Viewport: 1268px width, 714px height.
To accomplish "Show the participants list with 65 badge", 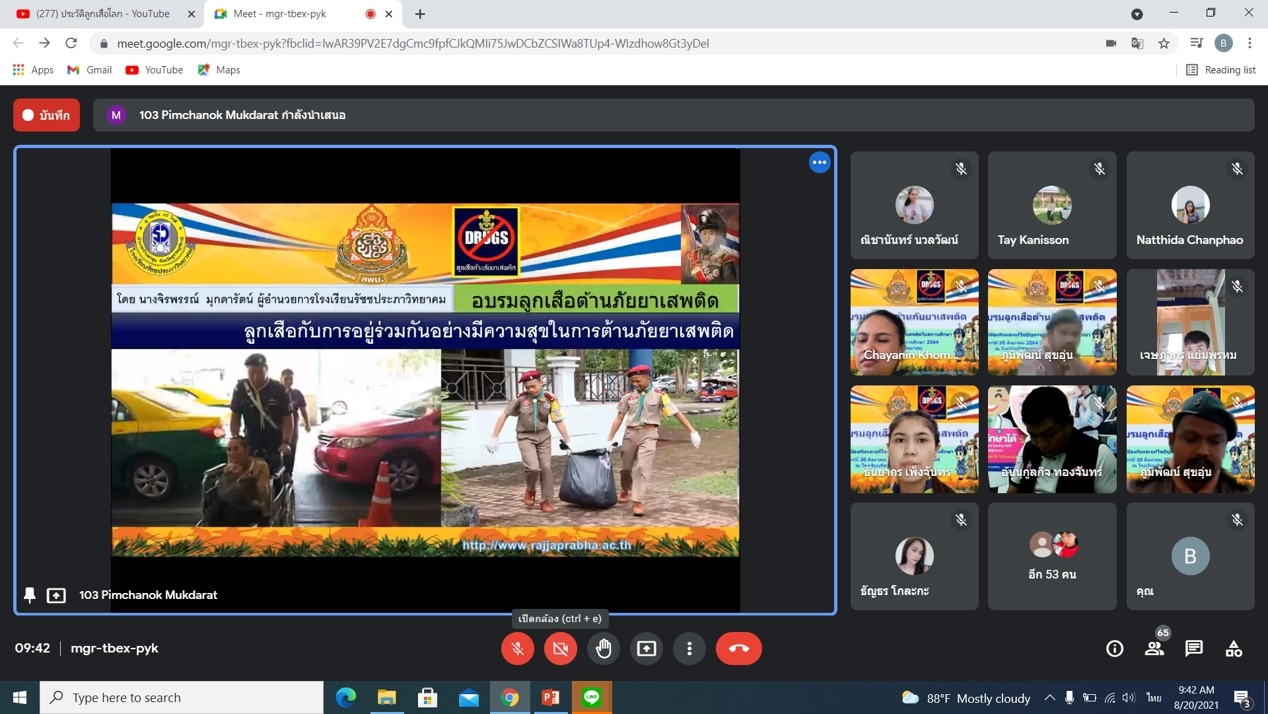I will point(1154,648).
